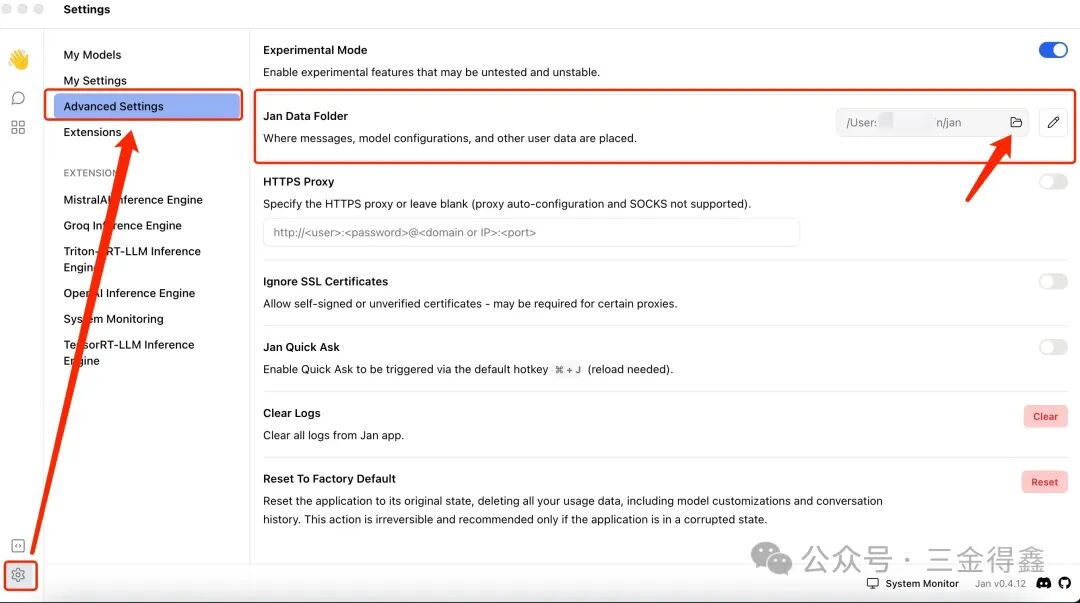Turn on Ignore SSL Certificates
Image resolution: width=1080 pixels, height=603 pixels.
(x=1053, y=282)
